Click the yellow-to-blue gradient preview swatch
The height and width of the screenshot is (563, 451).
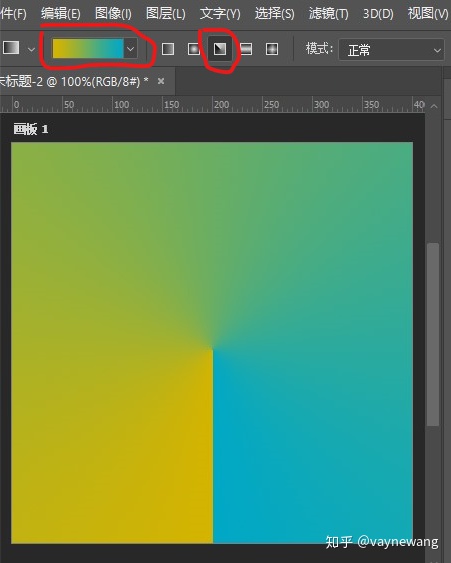(x=88, y=48)
